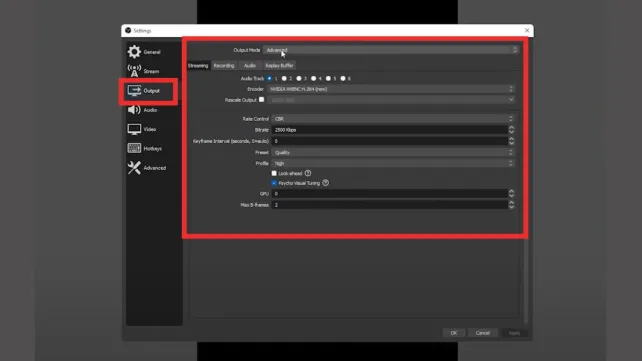Open the Output Mode dropdown
642x361 pixels.
coord(391,50)
